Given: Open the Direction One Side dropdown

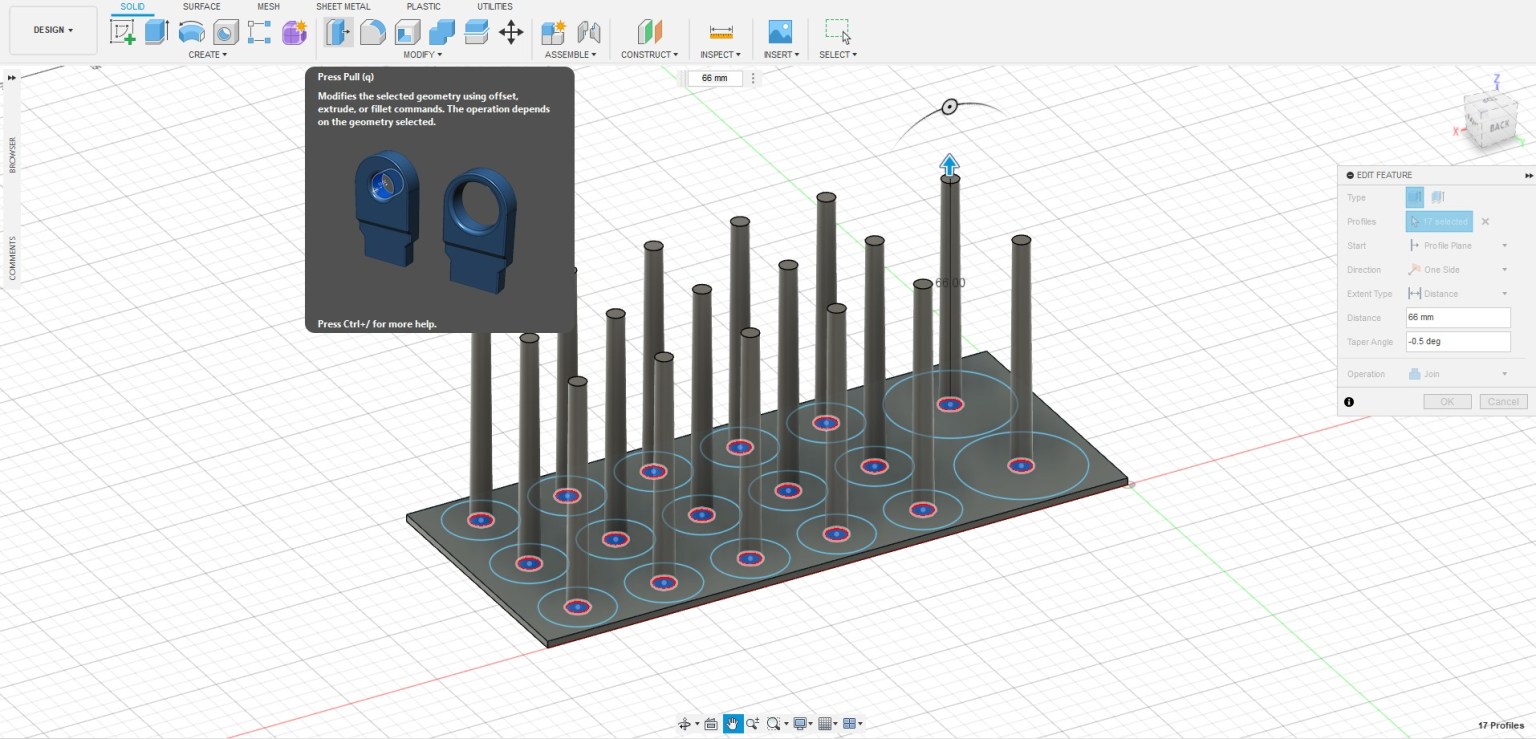Looking at the screenshot, I should point(1458,270).
